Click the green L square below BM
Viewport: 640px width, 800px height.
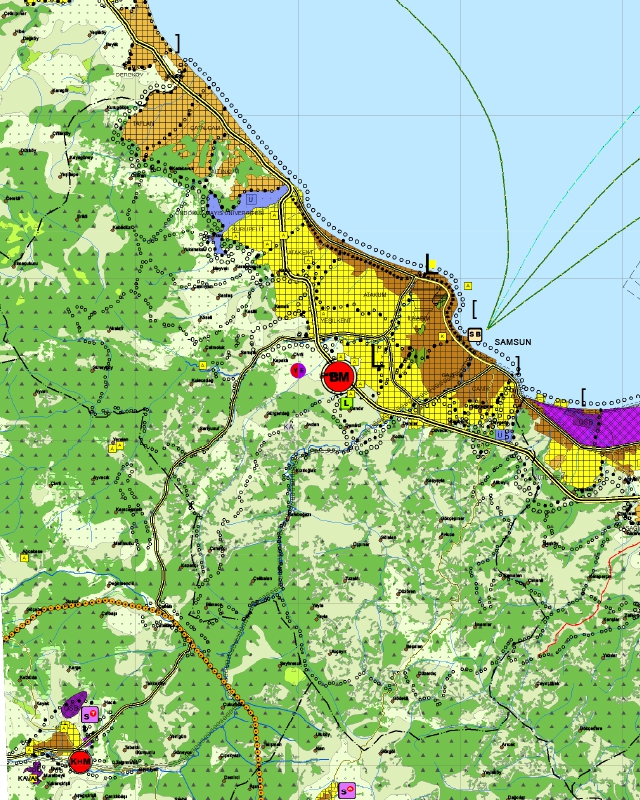click(347, 402)
